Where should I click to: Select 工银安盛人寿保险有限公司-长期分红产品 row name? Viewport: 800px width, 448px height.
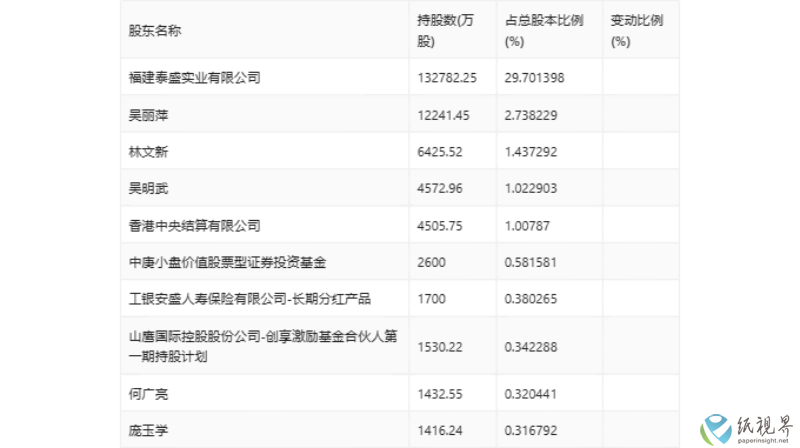tap(249, 299)
